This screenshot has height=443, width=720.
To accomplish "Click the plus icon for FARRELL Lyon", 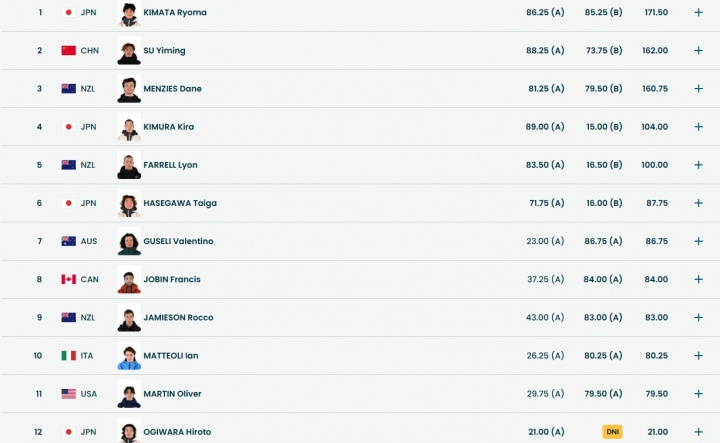I will (698, 165).
